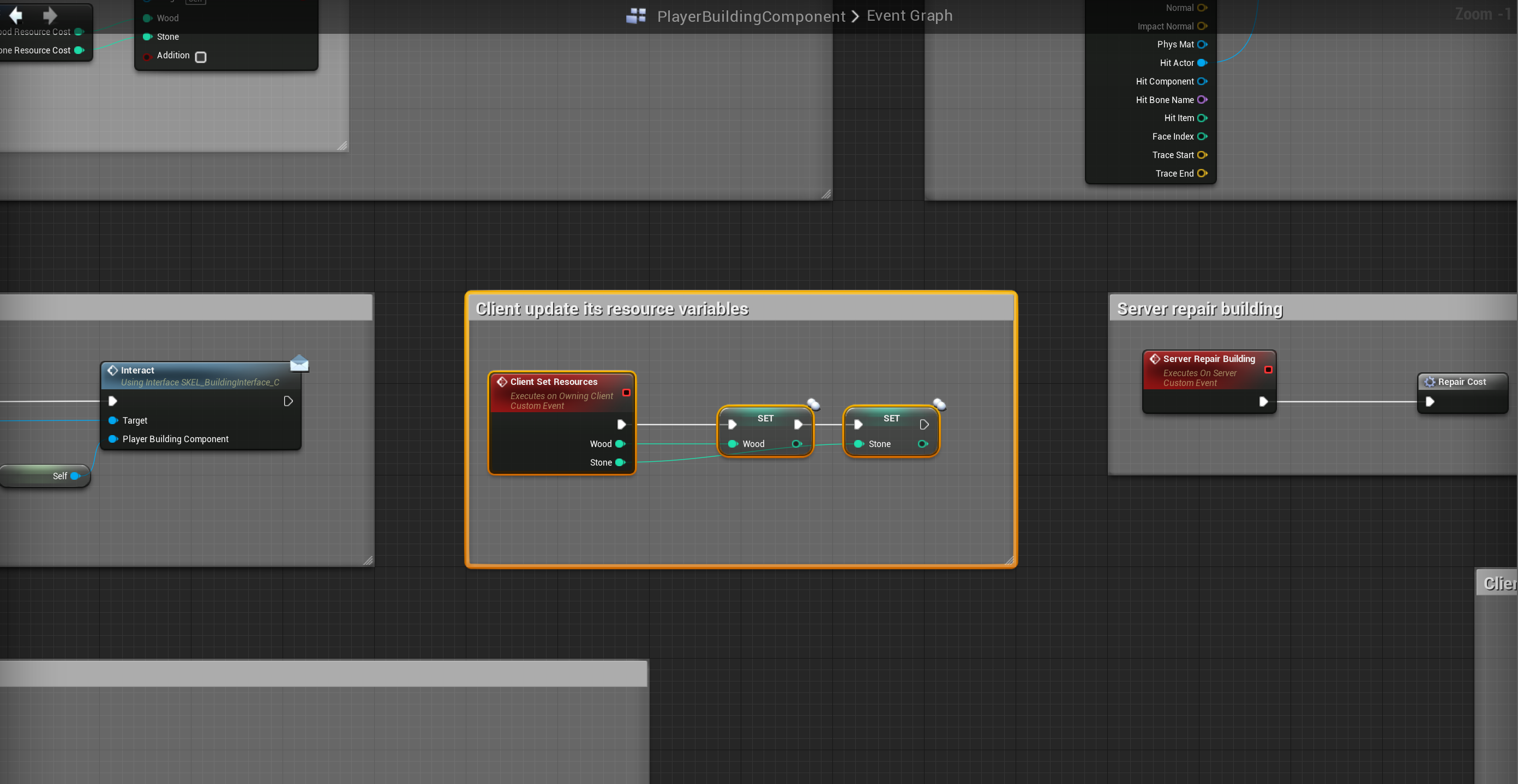
Task: Click the Hit Actor output pin
Action: (x=1202, y=63)
